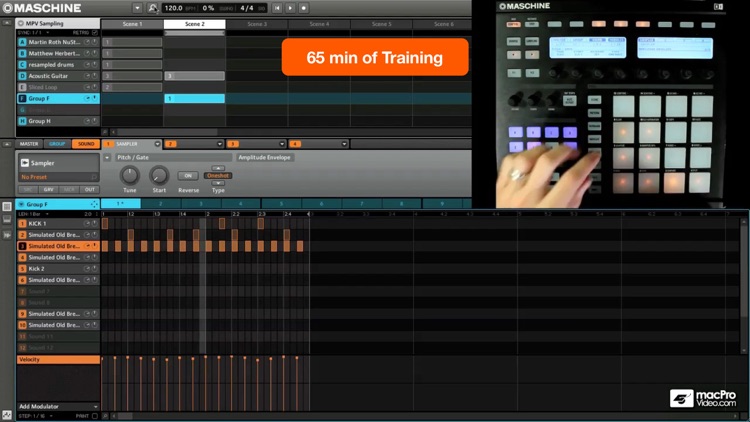
Task: Select sound 10 Simulated Old Bre slot icon
Action: click(x=22, y=325)
